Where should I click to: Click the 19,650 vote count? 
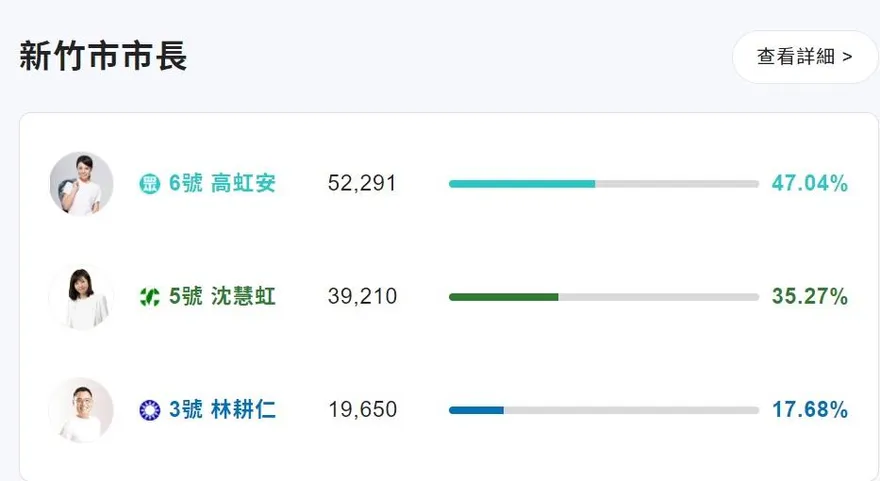pos(362,410)
